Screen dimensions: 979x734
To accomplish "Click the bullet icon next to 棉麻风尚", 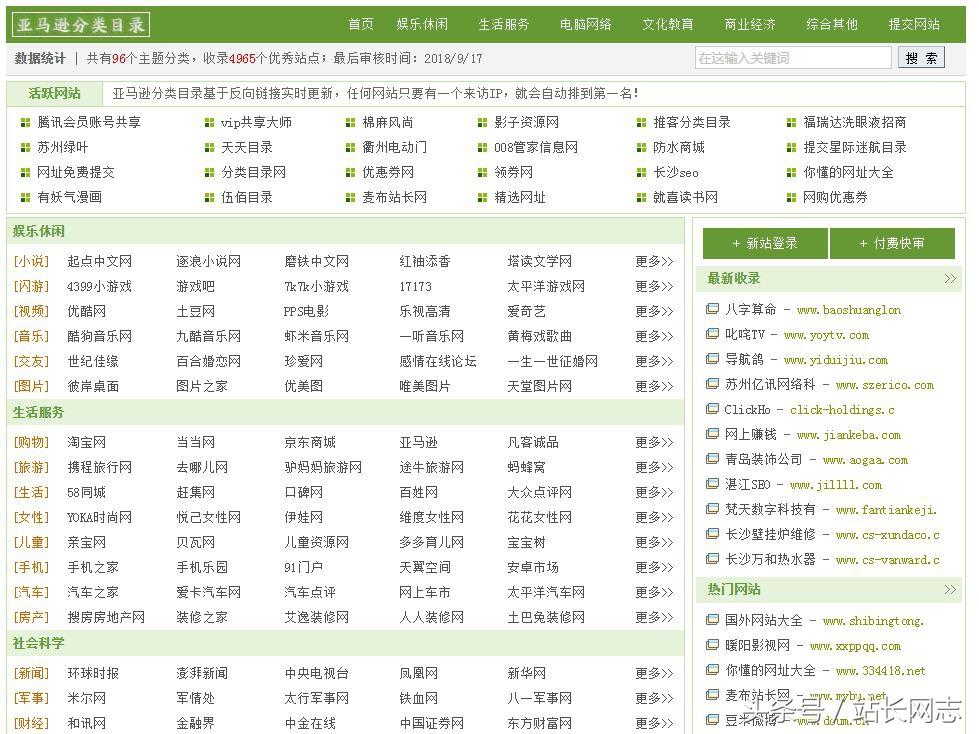I will (350, 123).
